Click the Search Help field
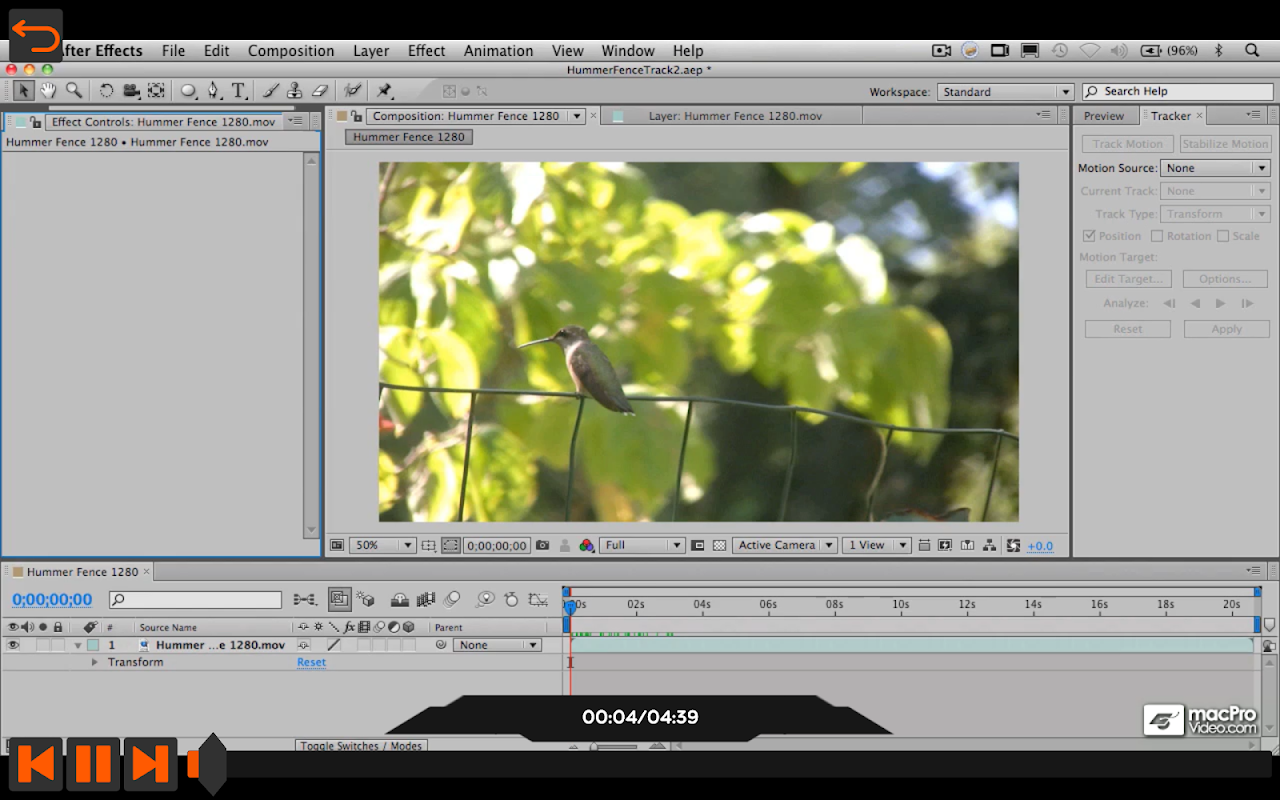This screenshot has width=1280, height=800. [1178, 91]
